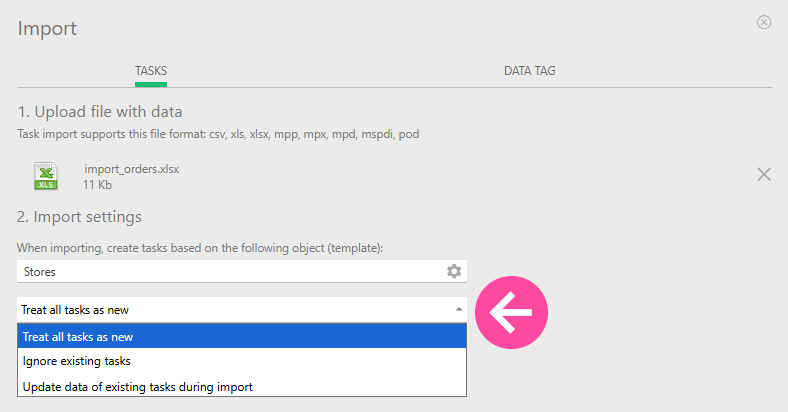Click the 11 Kb file size text
788x412 pixels.
point(97,185)
